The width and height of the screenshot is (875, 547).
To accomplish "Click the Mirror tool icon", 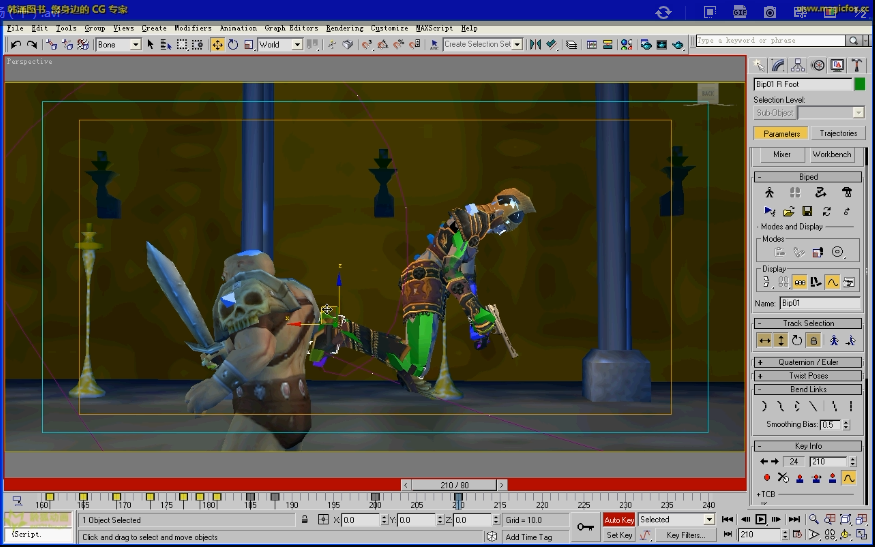I will [x=535, y=45].
